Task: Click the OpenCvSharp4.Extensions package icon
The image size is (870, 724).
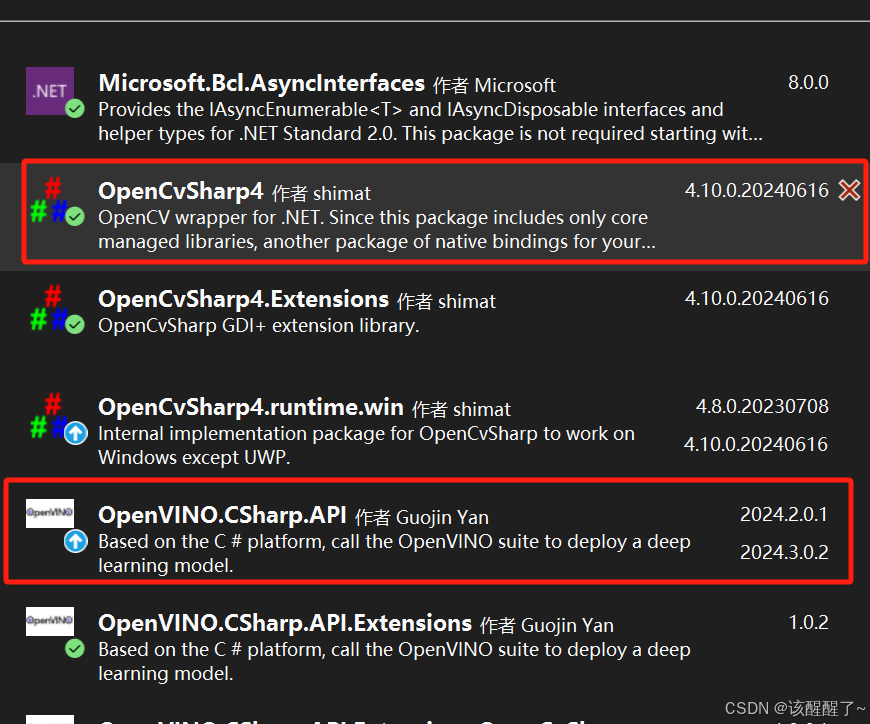Action: coord(50,308)
